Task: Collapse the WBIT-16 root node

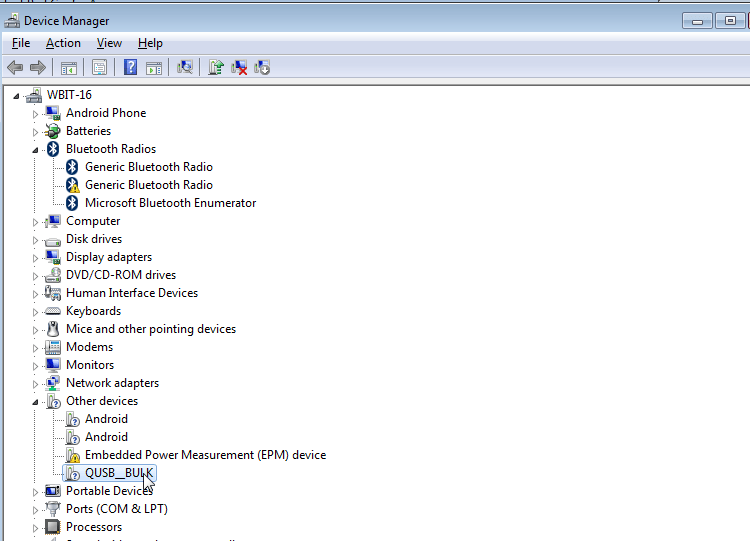Action: [x=16, y=96]
